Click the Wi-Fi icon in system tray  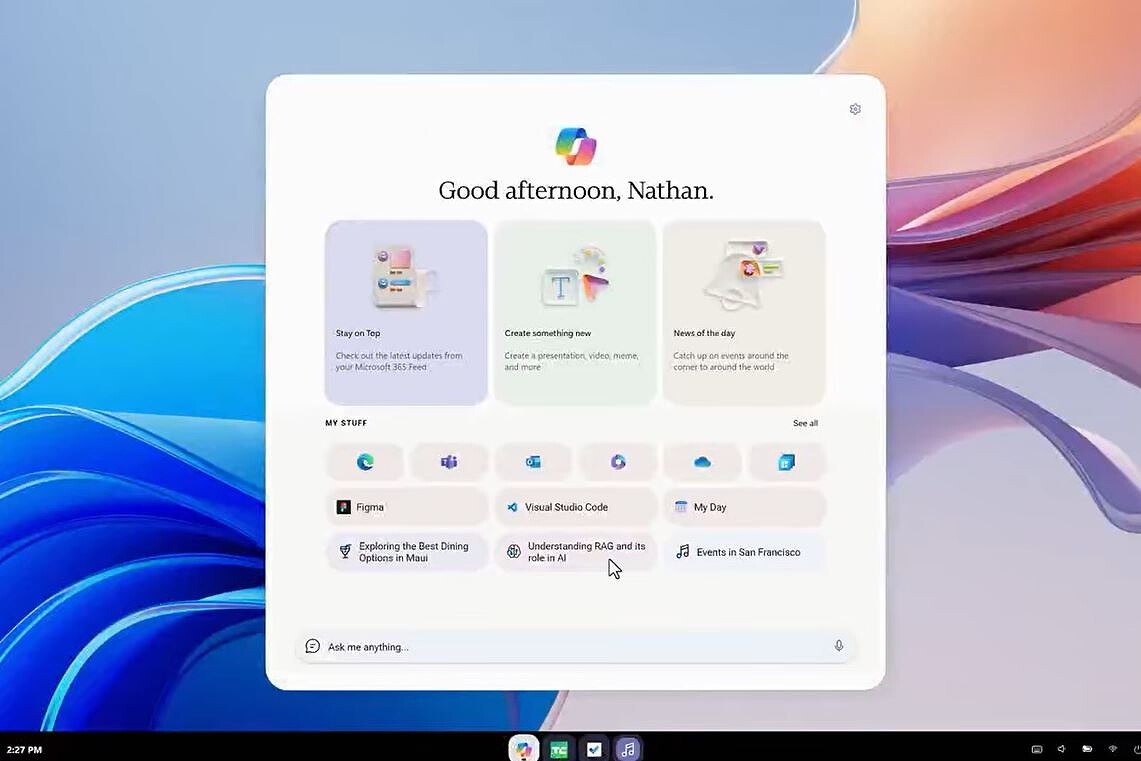(1112, 749)
